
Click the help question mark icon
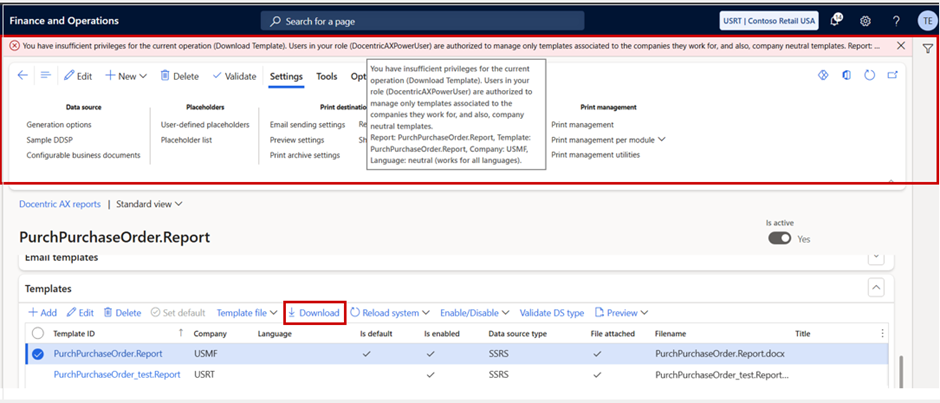pos(896,21)
